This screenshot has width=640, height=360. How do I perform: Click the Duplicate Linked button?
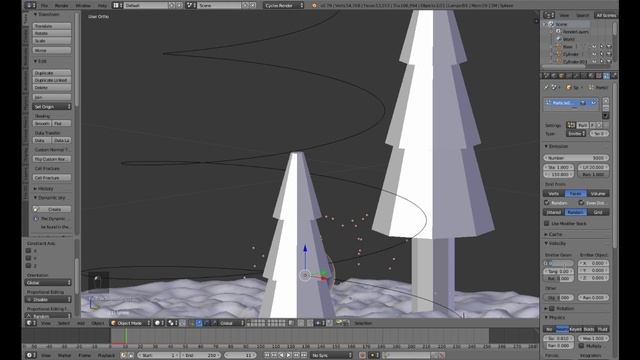click(x=52, y=80)
